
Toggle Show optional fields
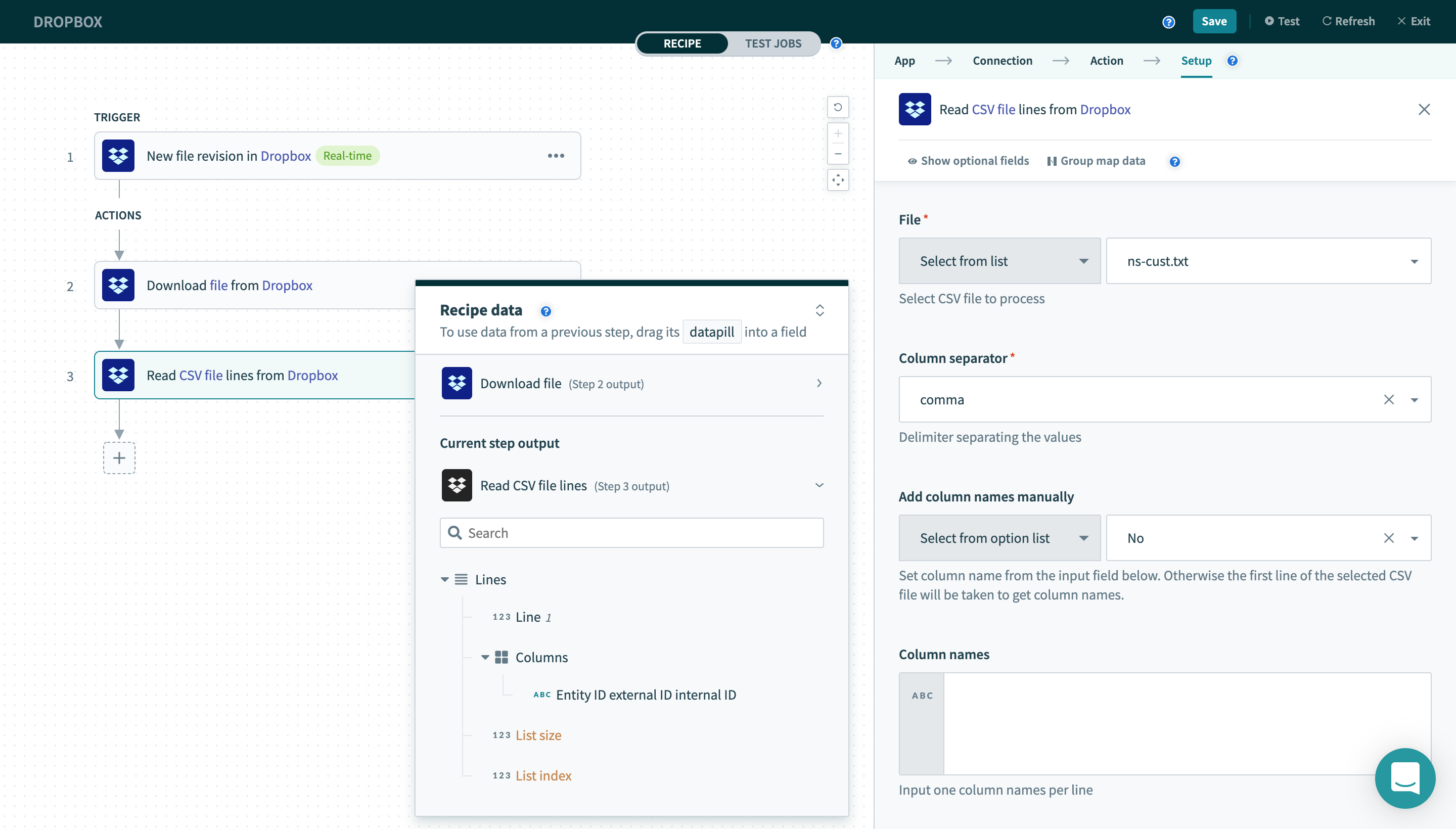coord(968,161)
